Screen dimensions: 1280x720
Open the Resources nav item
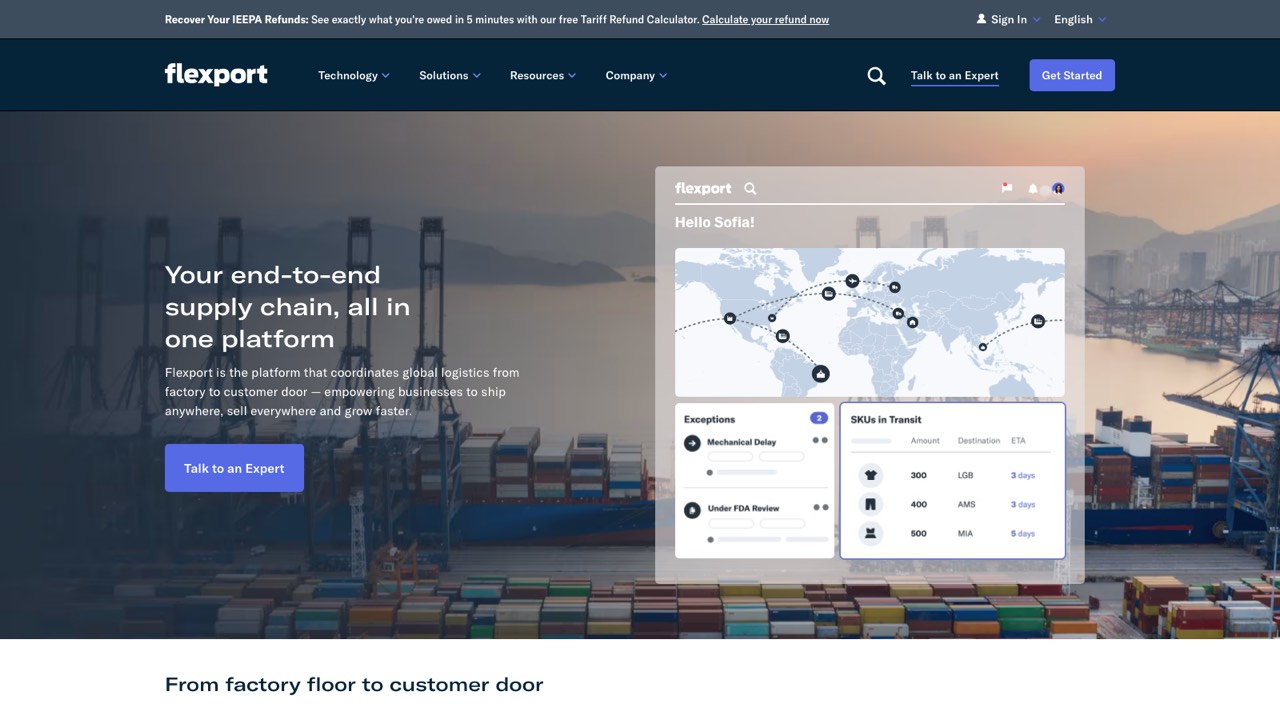click(x=537, y=75)
